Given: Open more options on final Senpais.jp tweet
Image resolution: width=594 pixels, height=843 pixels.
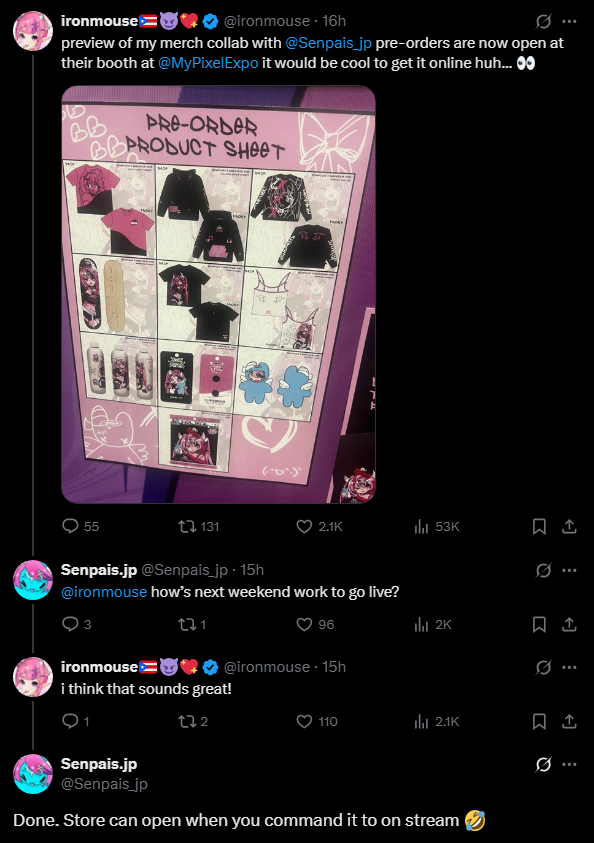Looking at the screenshot, I should point(569,764).
